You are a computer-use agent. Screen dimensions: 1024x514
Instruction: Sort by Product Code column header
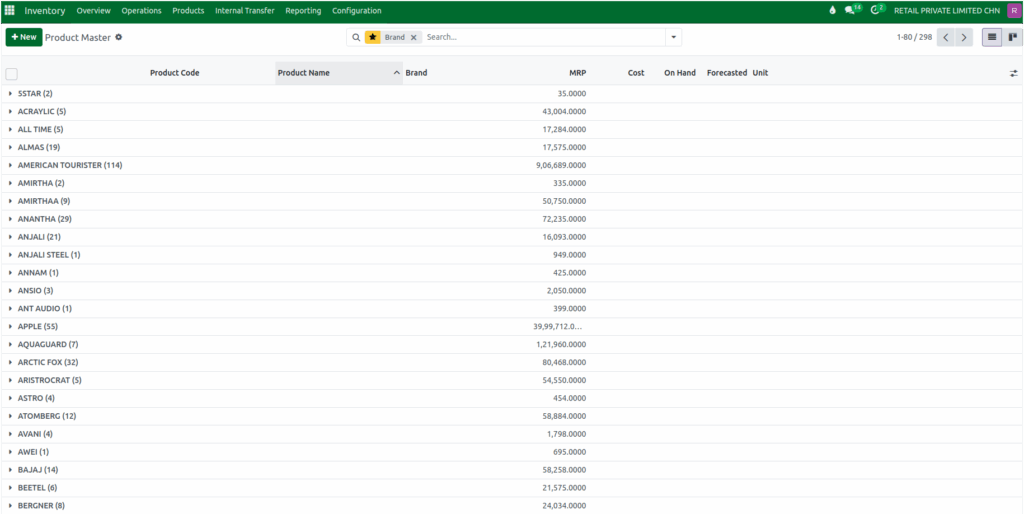[174, 73]
